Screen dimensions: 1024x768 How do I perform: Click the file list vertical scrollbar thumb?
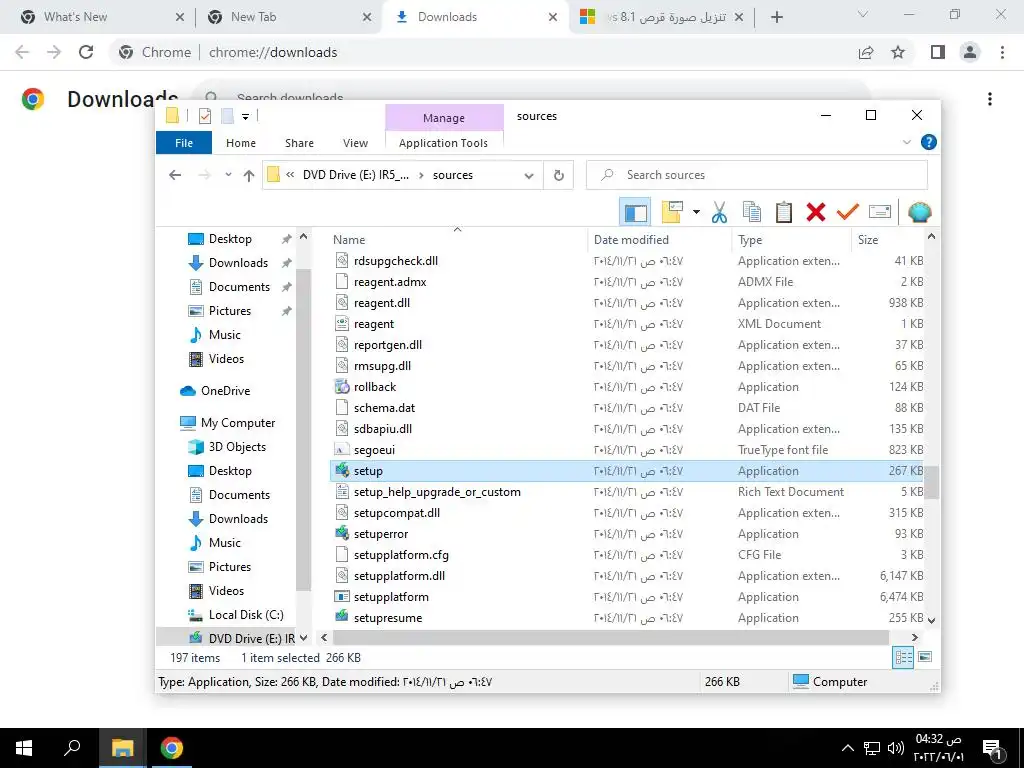pos(931,482)
